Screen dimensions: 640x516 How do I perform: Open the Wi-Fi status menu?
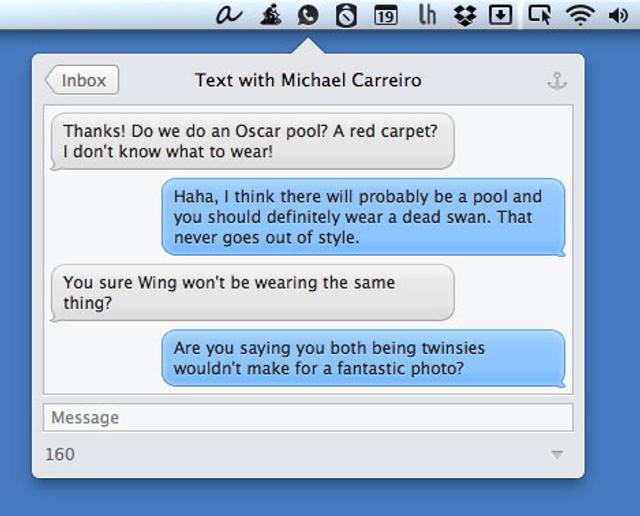click(x=579, y=15)
